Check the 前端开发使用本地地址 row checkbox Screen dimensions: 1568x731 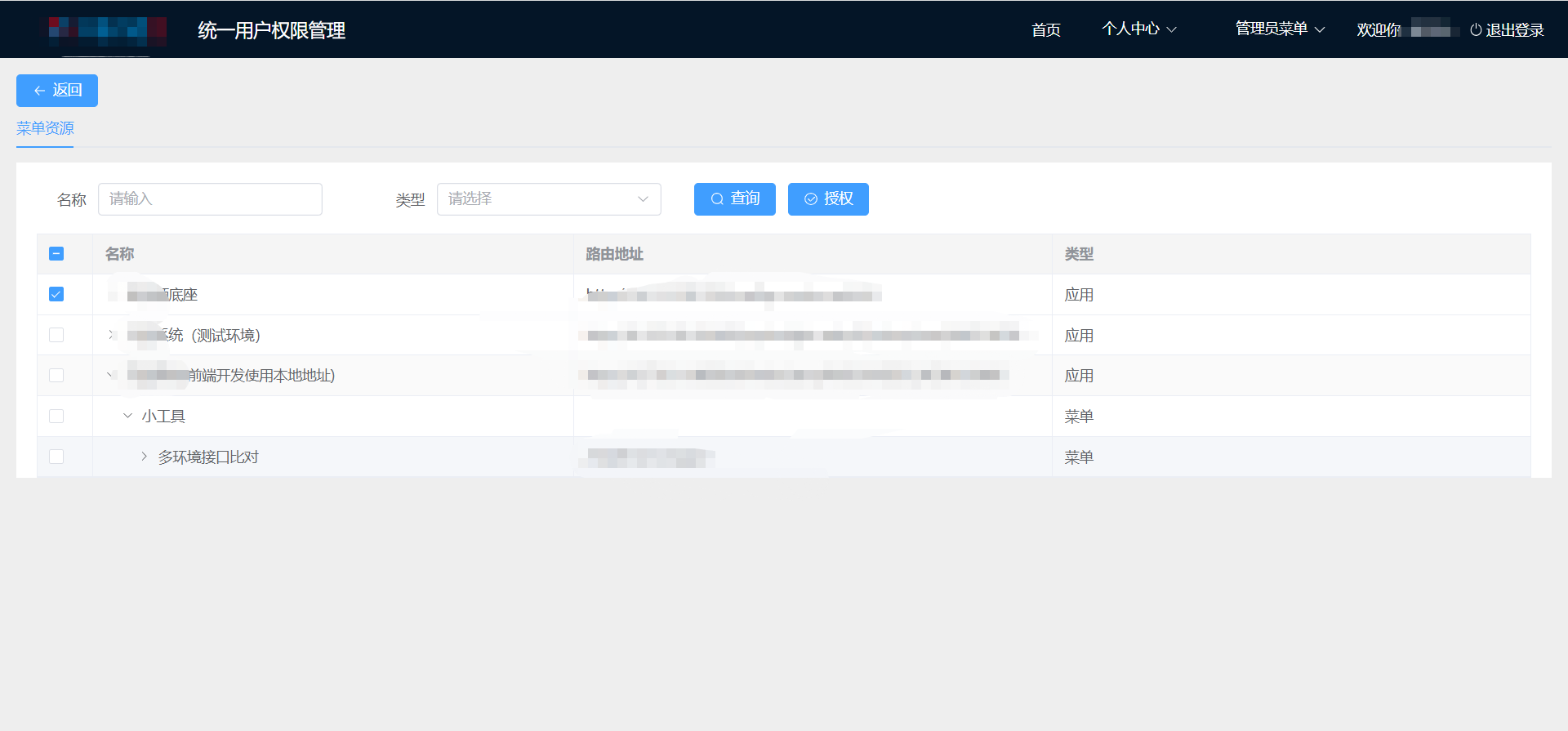coord(56,375)
